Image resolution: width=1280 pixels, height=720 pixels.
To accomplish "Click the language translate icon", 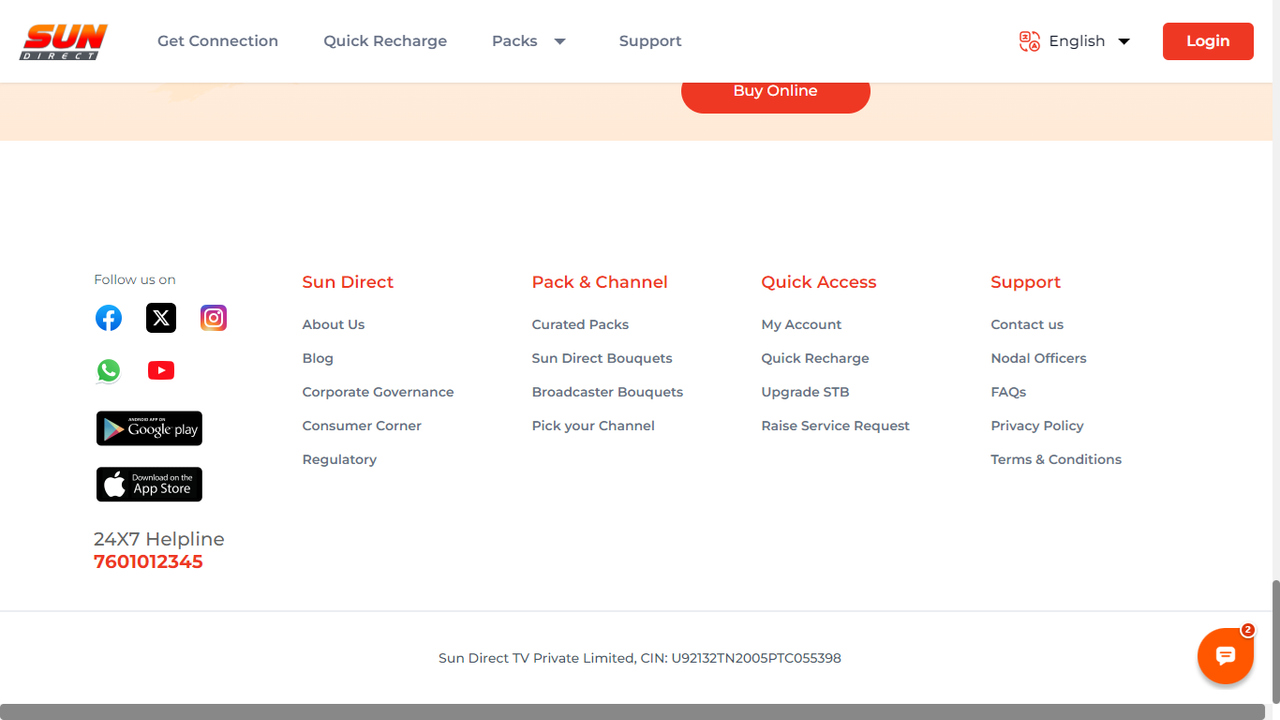I will click(x=1030, y=41).
